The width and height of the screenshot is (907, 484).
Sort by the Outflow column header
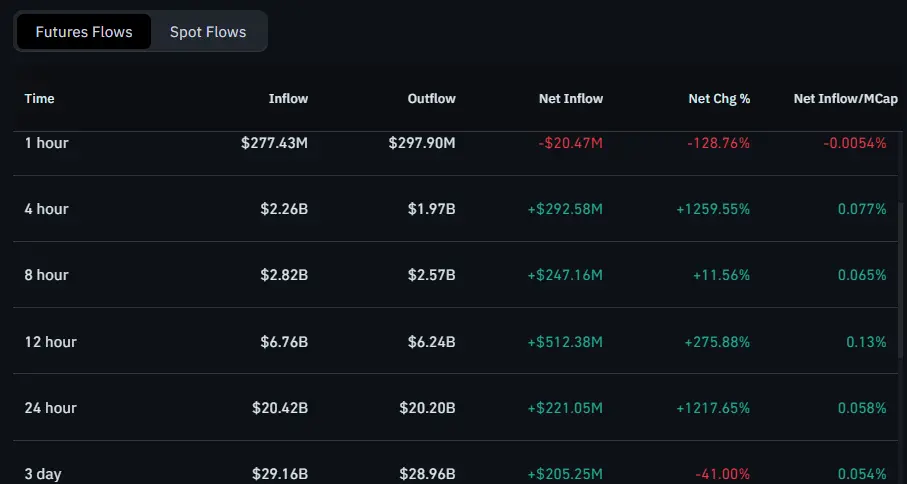tap(431, 99)
